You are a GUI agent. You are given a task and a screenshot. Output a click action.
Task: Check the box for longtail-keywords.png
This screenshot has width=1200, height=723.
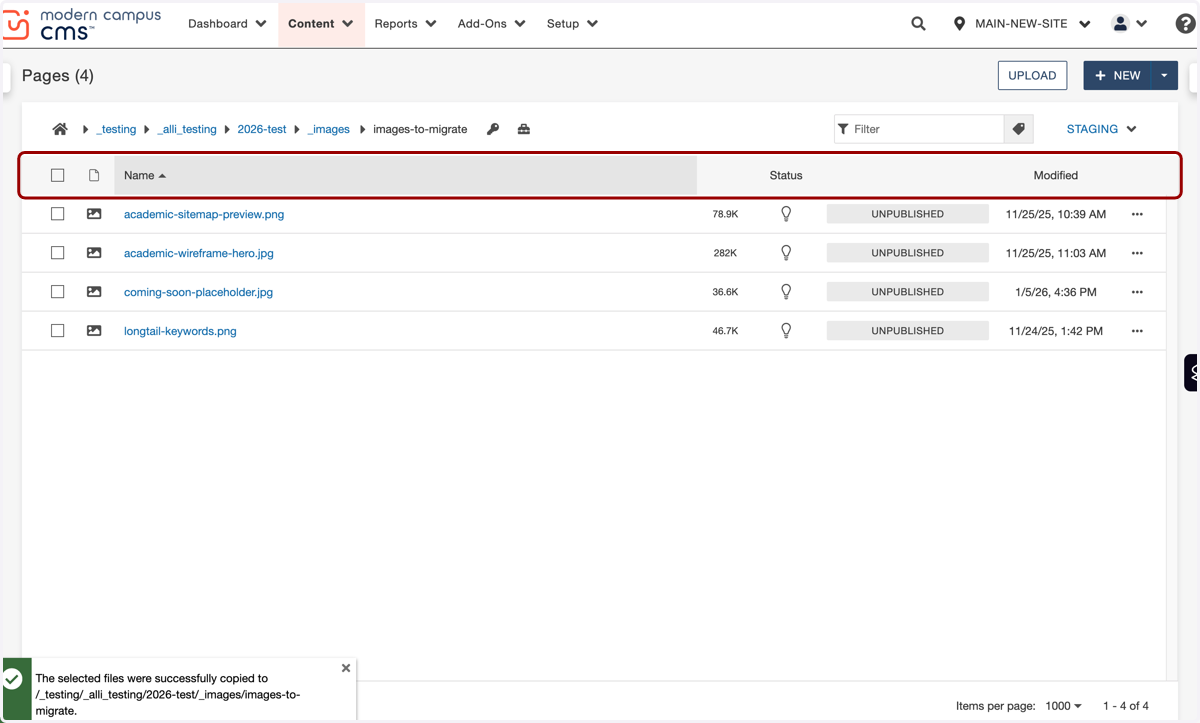coord(58,331)
